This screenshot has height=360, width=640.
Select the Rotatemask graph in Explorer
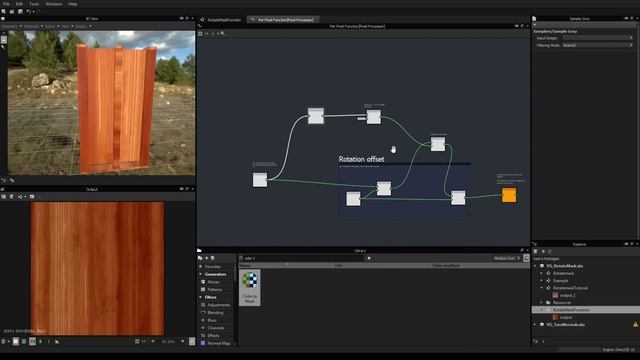point(563,273)
